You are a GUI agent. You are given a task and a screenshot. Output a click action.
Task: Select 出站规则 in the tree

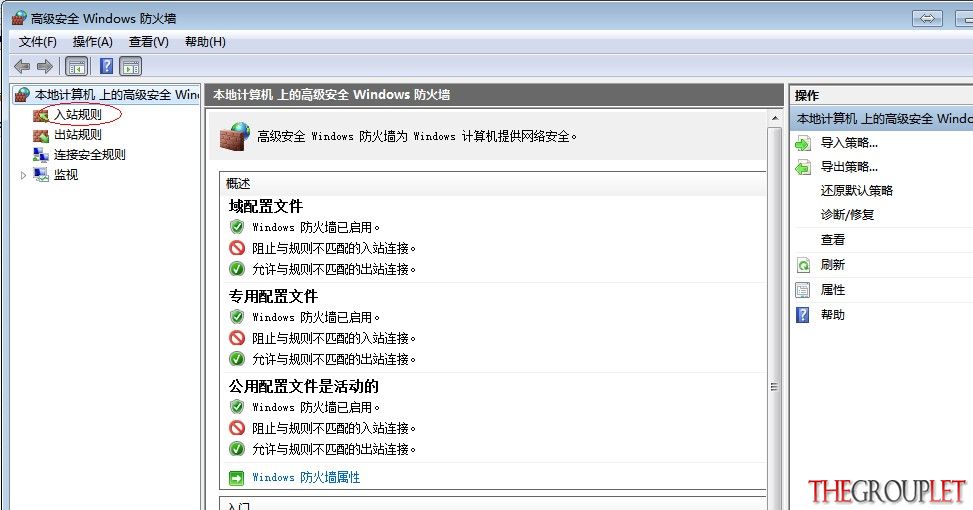point(78,135)
